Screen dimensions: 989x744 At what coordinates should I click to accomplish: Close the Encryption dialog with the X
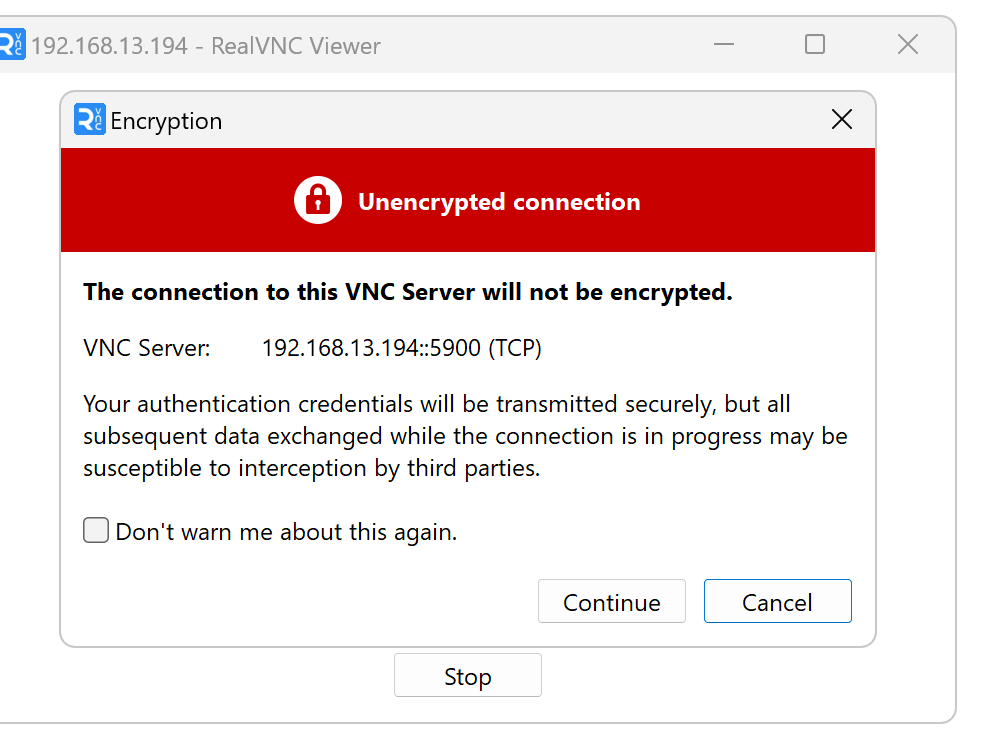[842, 120]
